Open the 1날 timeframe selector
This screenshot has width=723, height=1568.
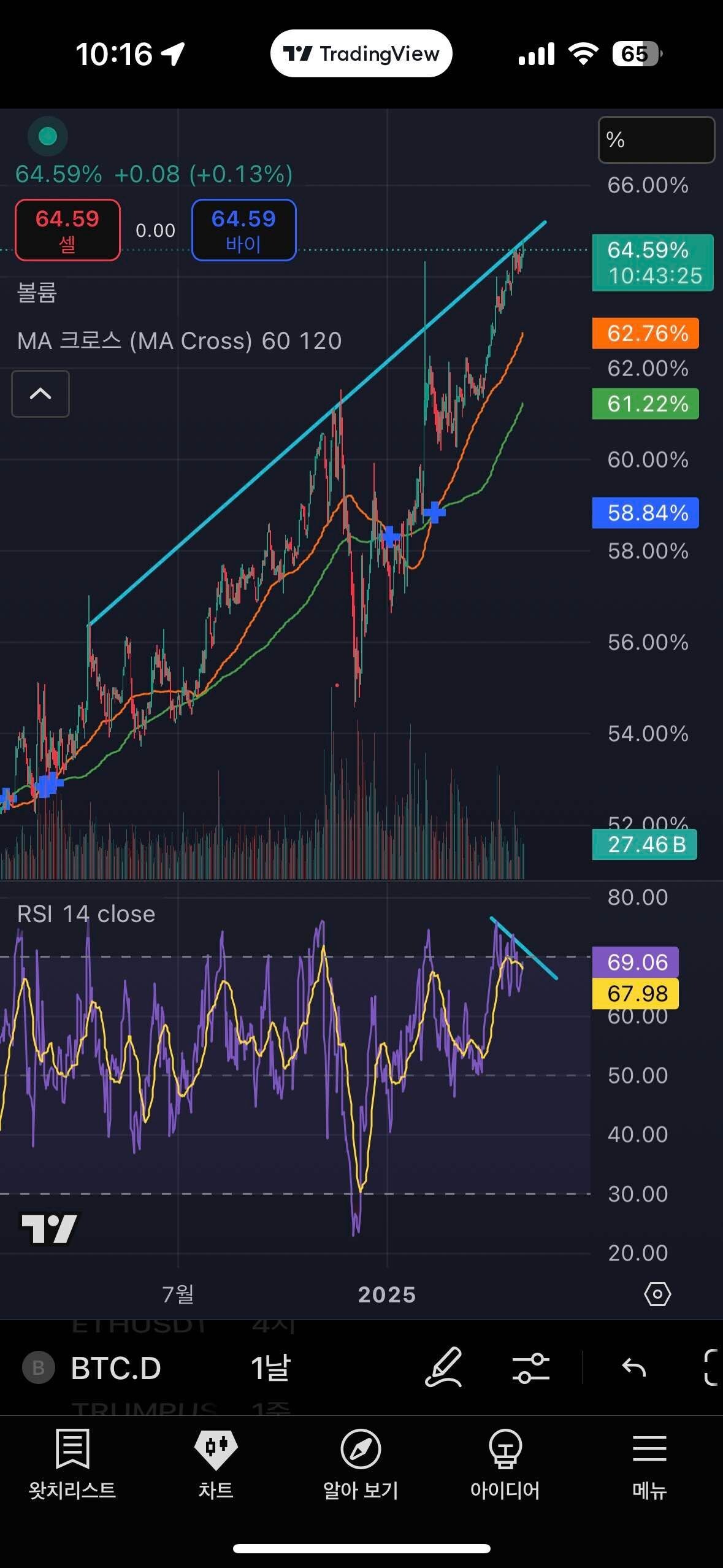pos(270,1368)
